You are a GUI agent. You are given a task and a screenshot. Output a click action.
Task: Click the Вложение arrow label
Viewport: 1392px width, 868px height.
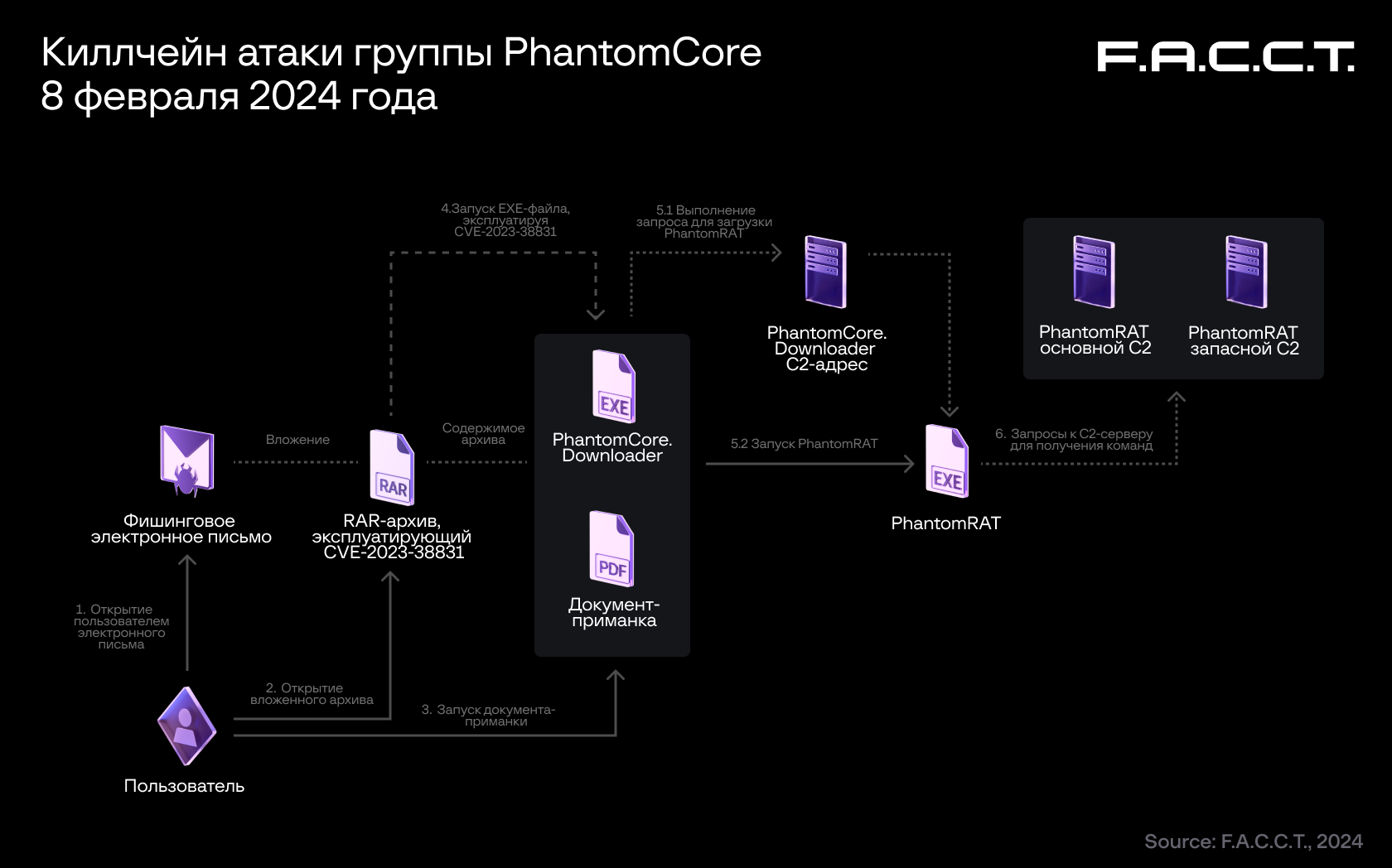(x=297, y=440)
